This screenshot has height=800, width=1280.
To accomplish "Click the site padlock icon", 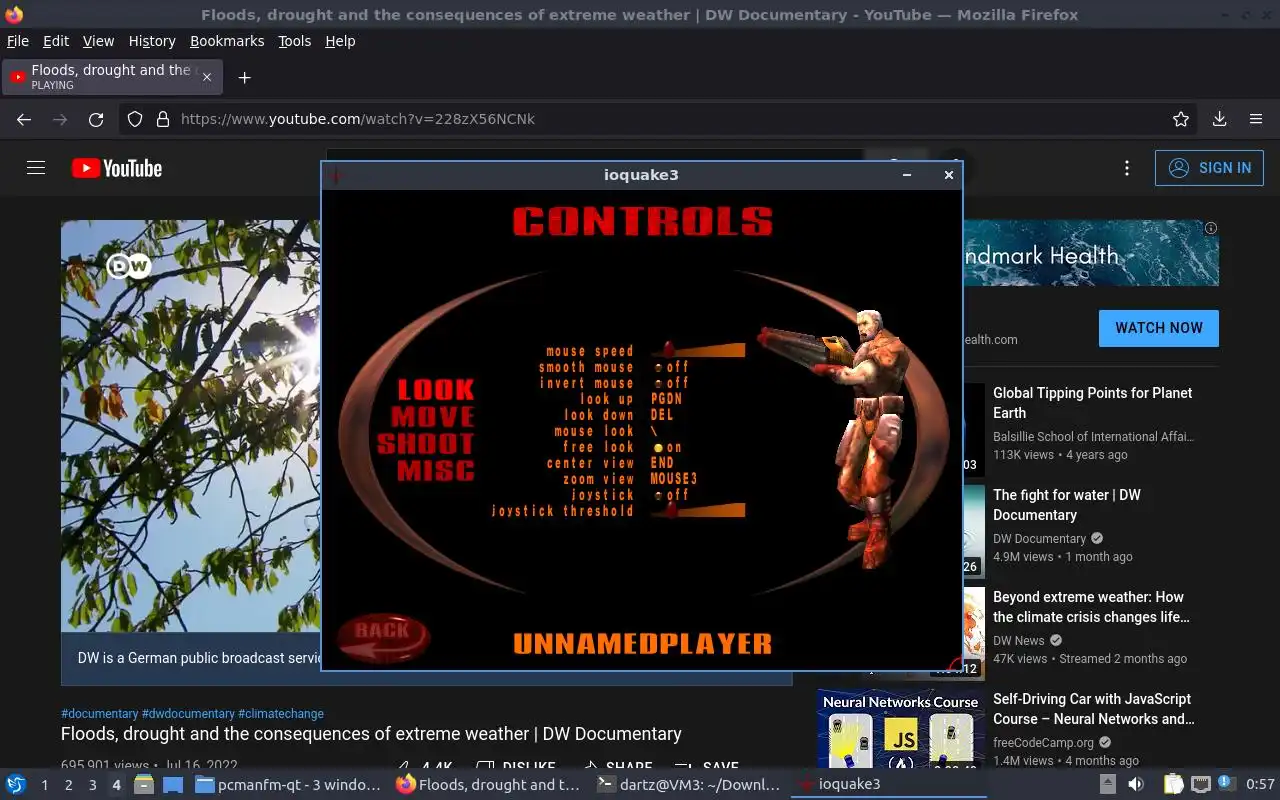I will (163, 119).
